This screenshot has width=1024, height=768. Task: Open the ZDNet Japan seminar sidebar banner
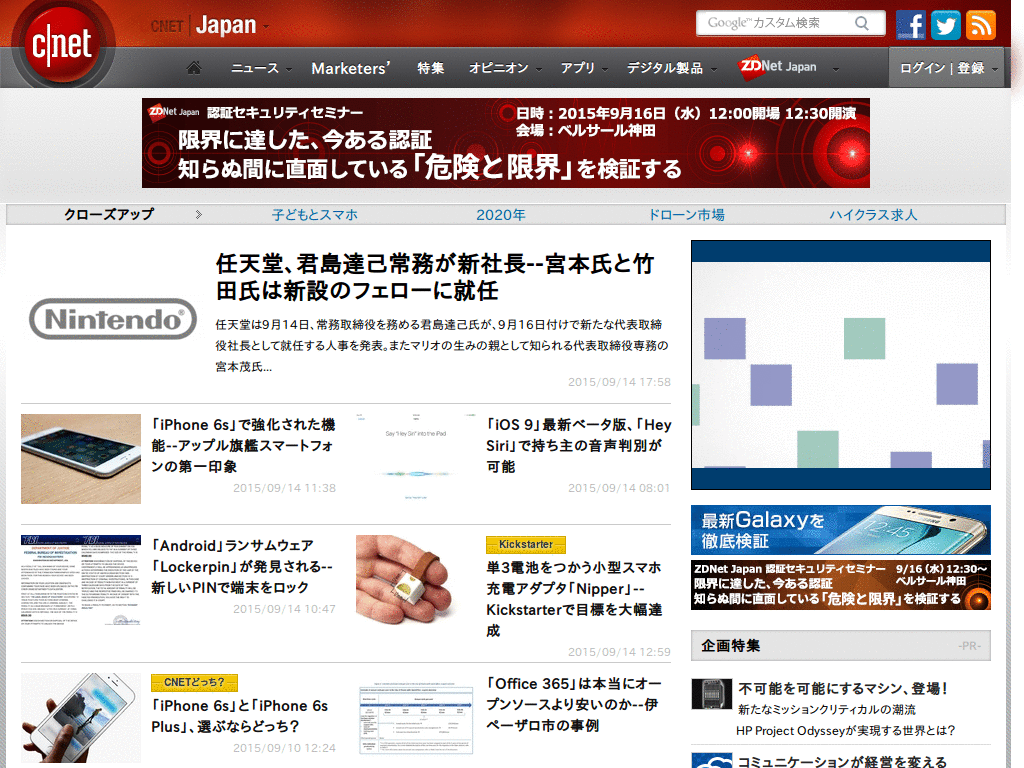point(841,585)
